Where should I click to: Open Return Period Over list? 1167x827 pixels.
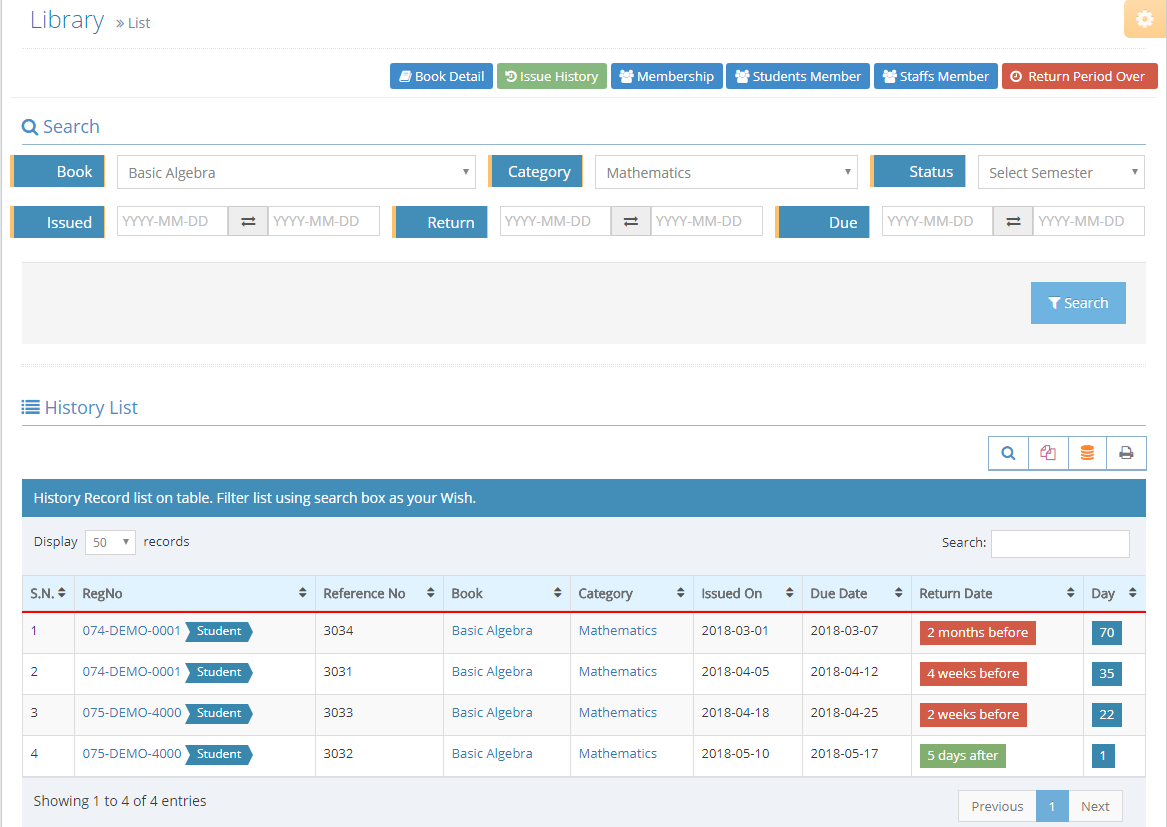[1079, 76]
